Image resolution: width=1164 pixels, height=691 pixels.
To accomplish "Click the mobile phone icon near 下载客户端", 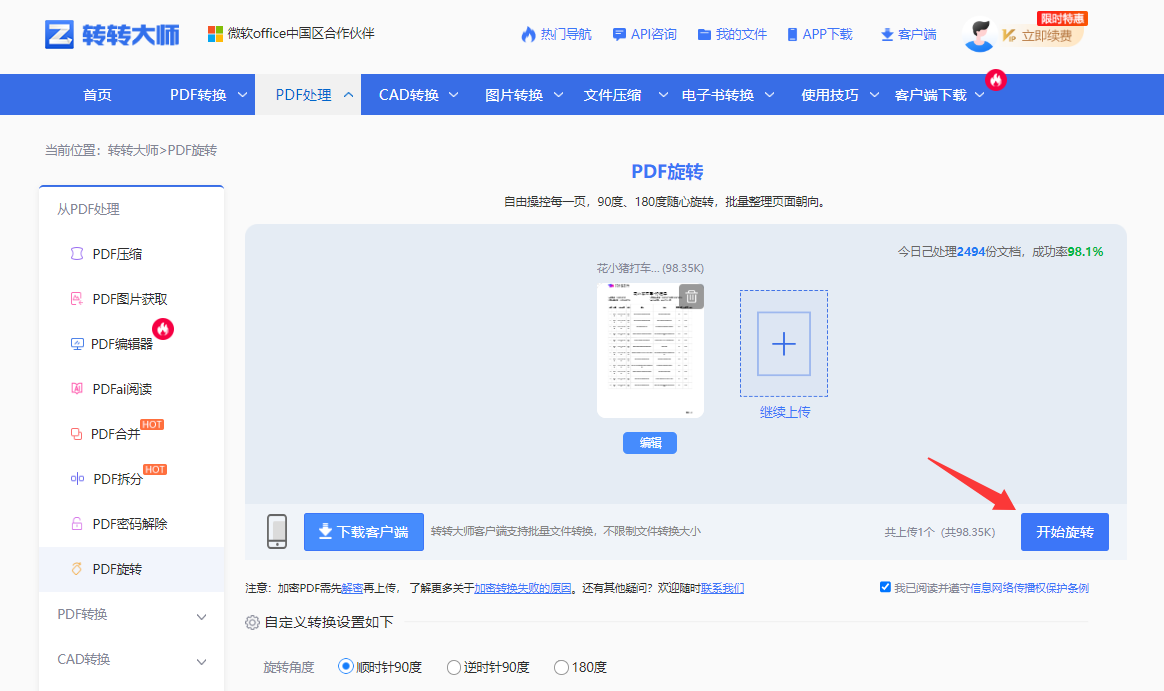I will (277, 531).
